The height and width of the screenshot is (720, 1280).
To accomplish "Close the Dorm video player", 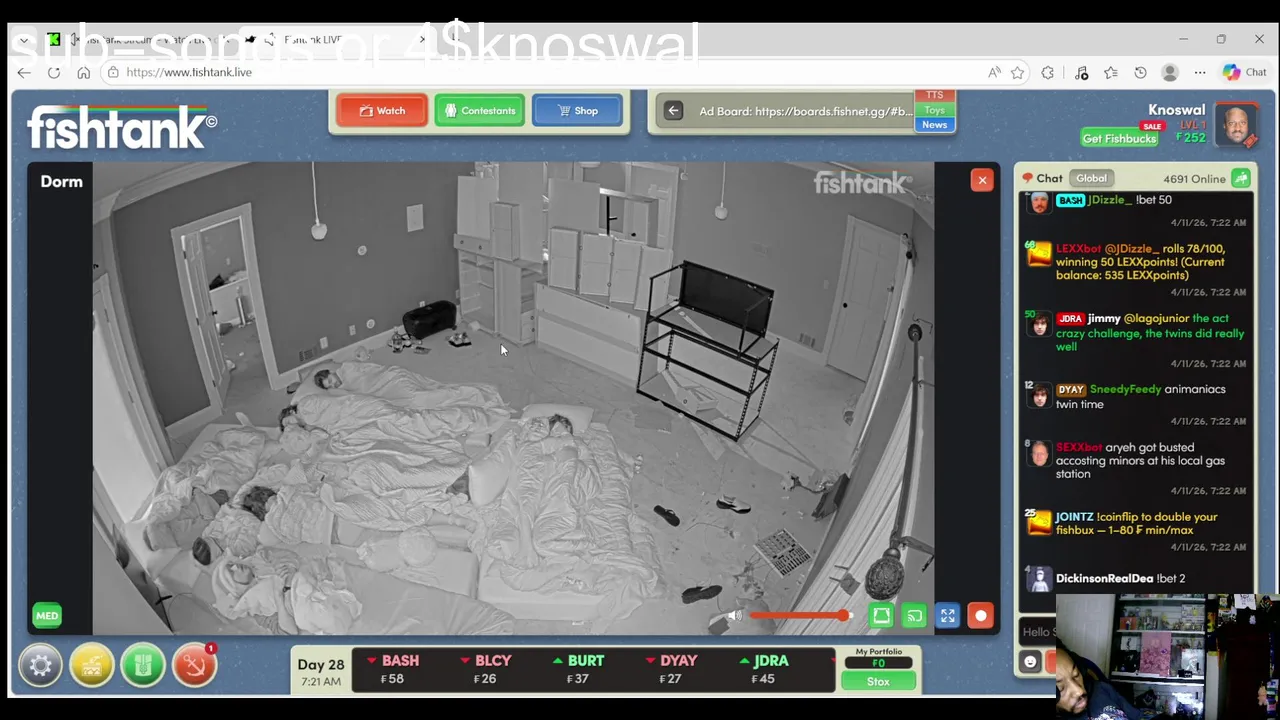I will pos(982,180).
